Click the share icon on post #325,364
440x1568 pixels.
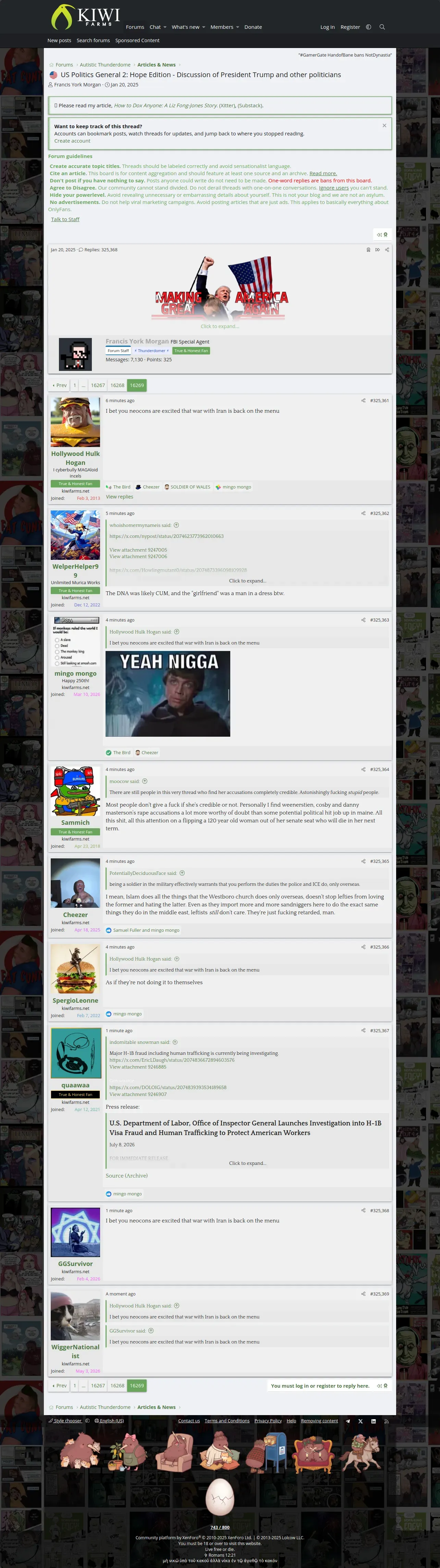363,769
